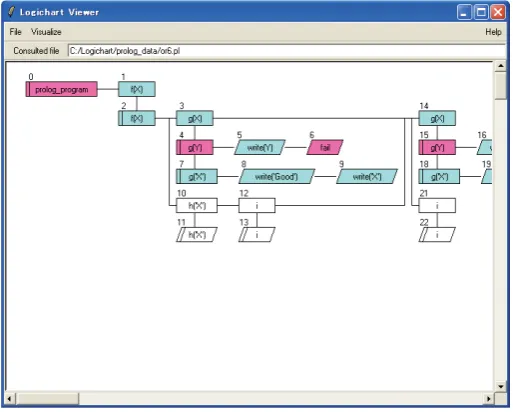Select node 14 g(X) box

pyautogui.click(x=437, y=118)
